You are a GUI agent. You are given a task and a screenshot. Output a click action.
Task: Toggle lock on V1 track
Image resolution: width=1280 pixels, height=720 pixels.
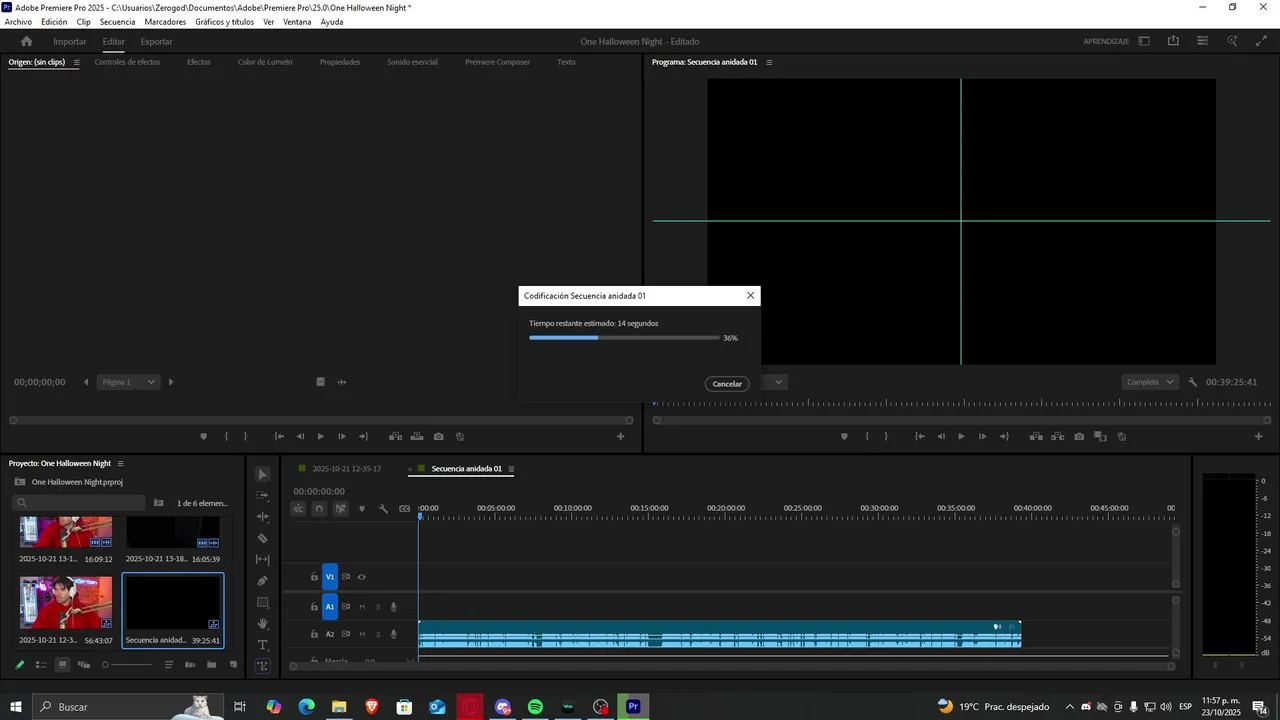[x=314, y=577]
